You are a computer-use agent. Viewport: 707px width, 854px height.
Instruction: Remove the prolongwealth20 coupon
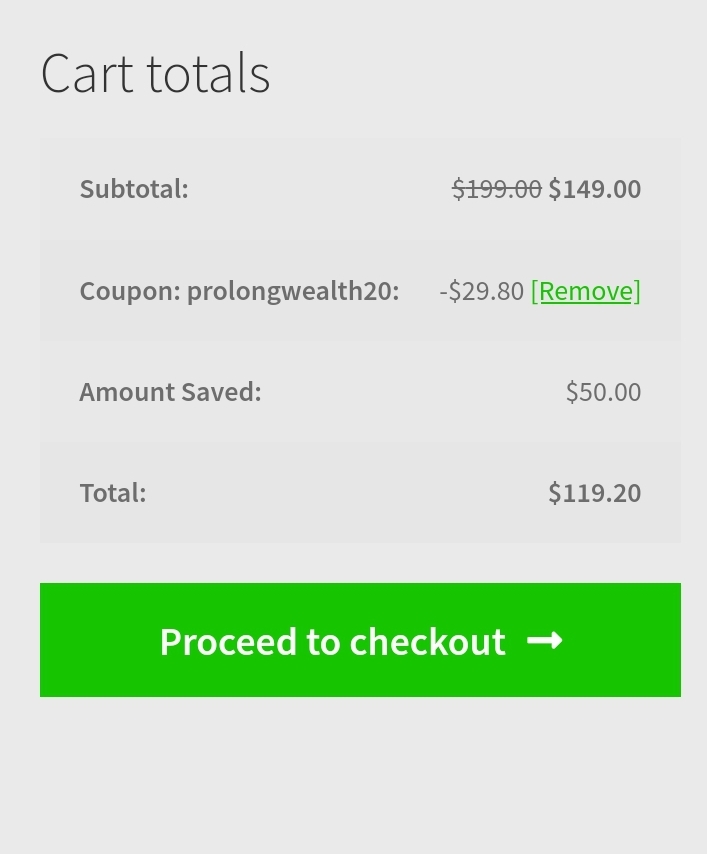click(x=585, y=291)
